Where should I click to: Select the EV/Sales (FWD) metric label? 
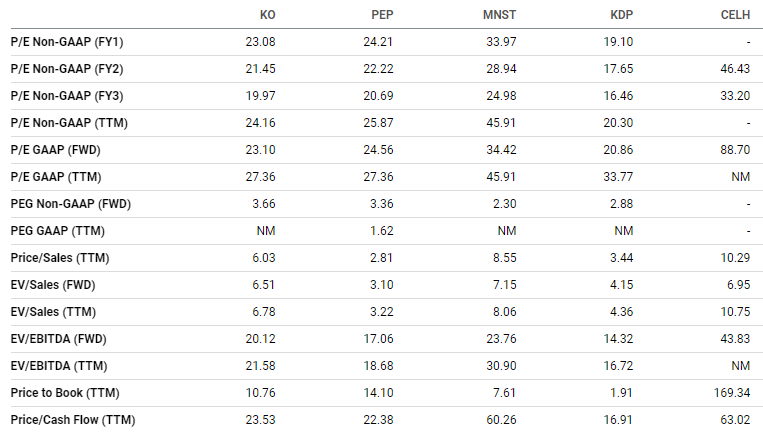[x=53, y=285]
